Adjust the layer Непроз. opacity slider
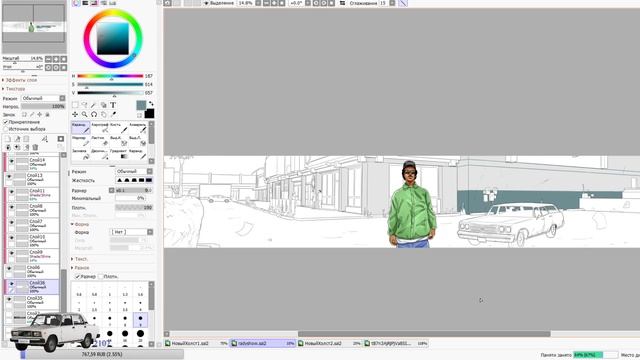 tap(43, 107)
